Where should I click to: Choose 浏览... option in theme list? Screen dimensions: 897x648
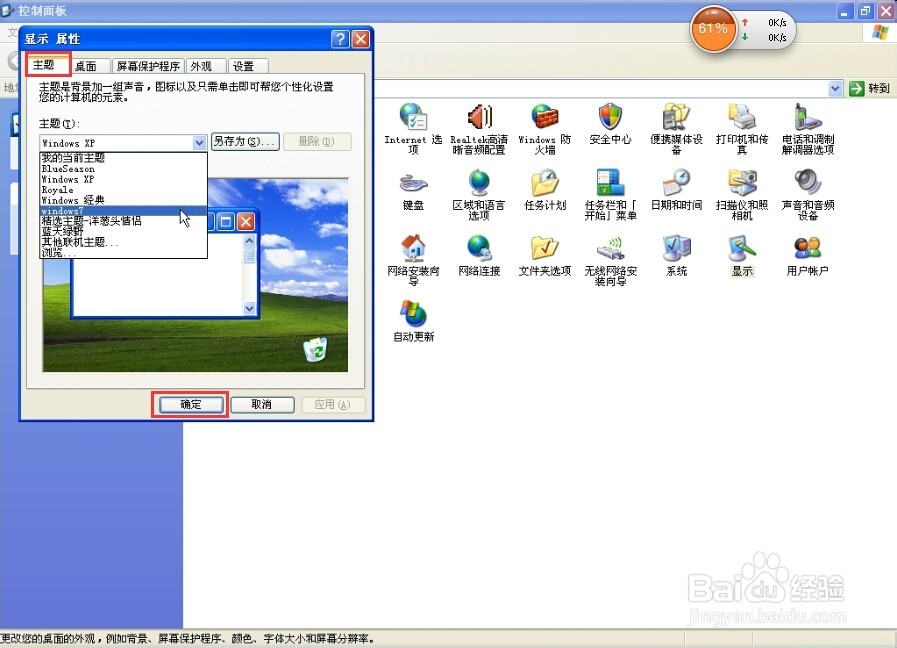coord(123,252)
